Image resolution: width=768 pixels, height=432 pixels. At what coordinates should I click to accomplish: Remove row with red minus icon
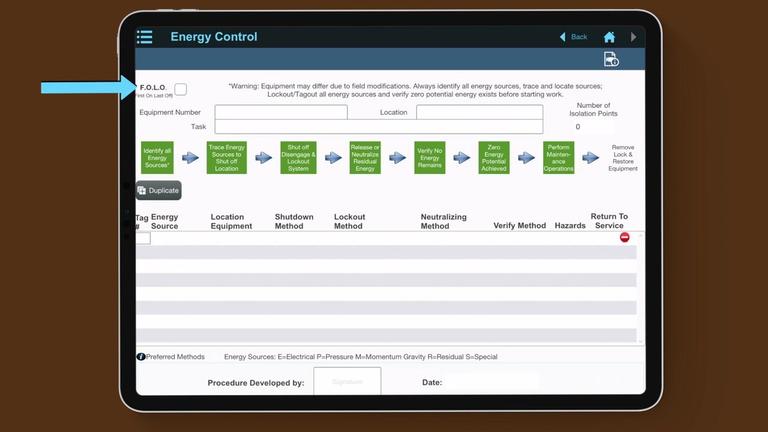tap(624, 238)
